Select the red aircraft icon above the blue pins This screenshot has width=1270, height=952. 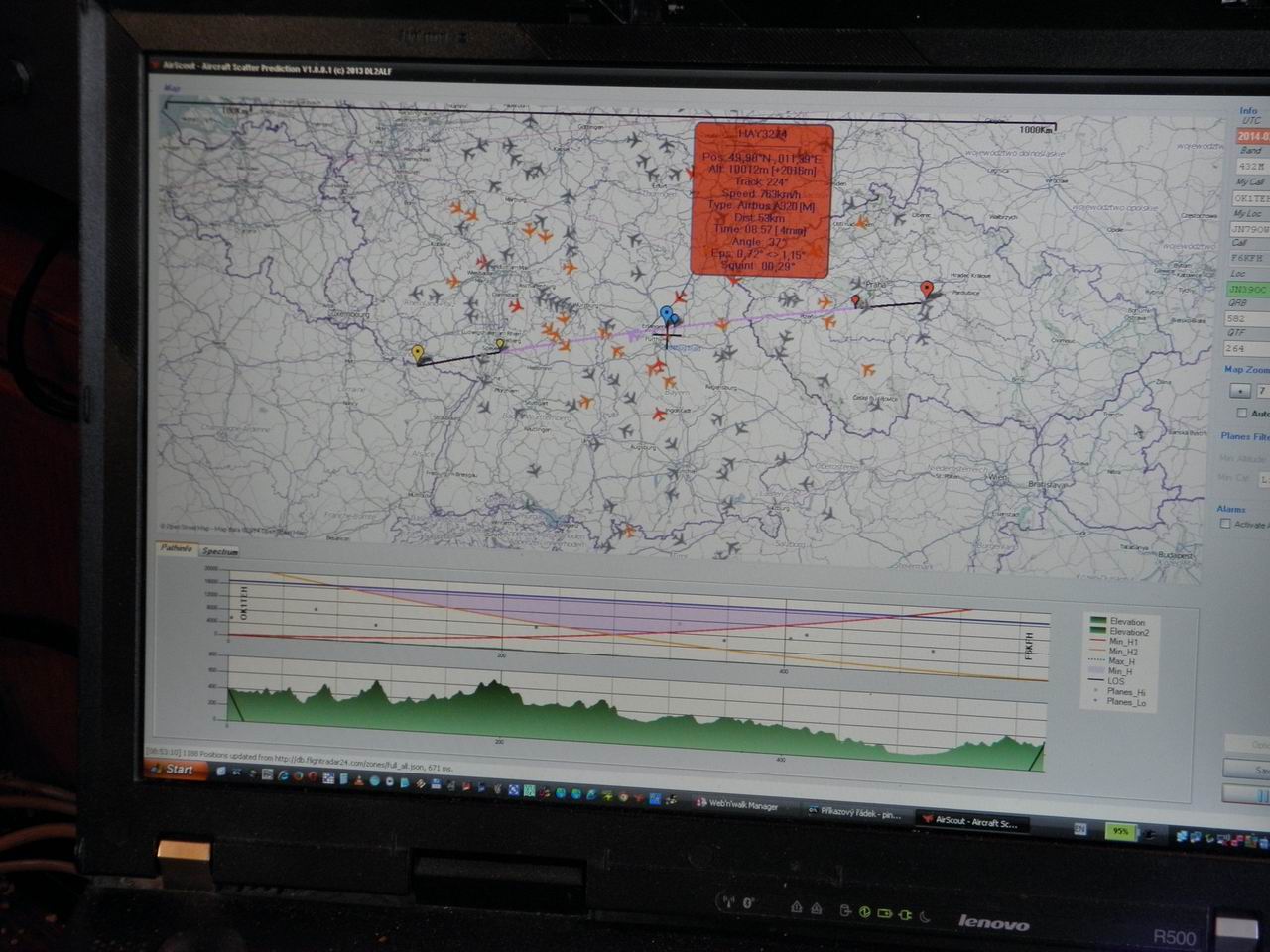[x=680, y=297]
